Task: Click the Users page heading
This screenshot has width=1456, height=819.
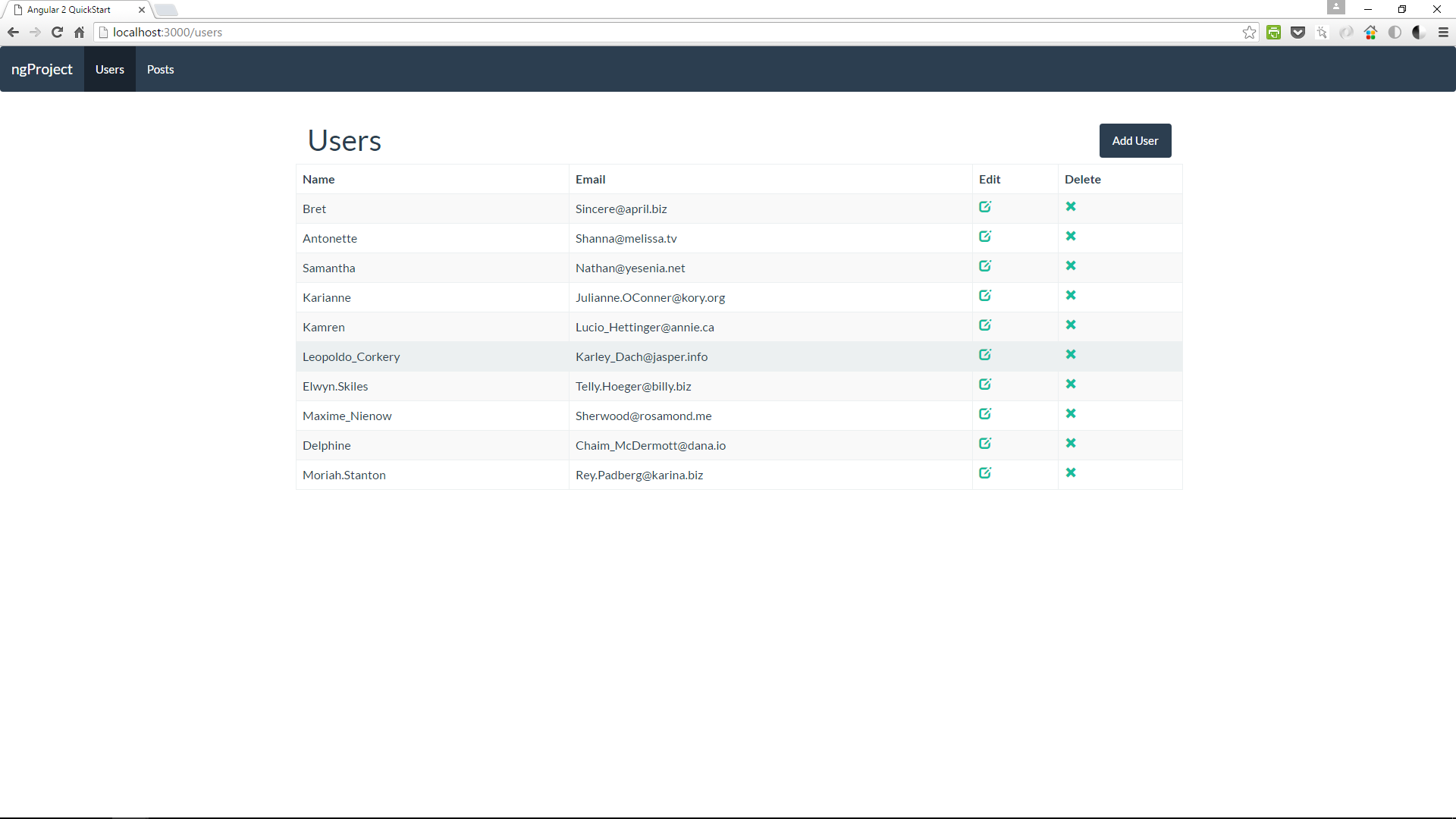Action: tap(344, 140)
